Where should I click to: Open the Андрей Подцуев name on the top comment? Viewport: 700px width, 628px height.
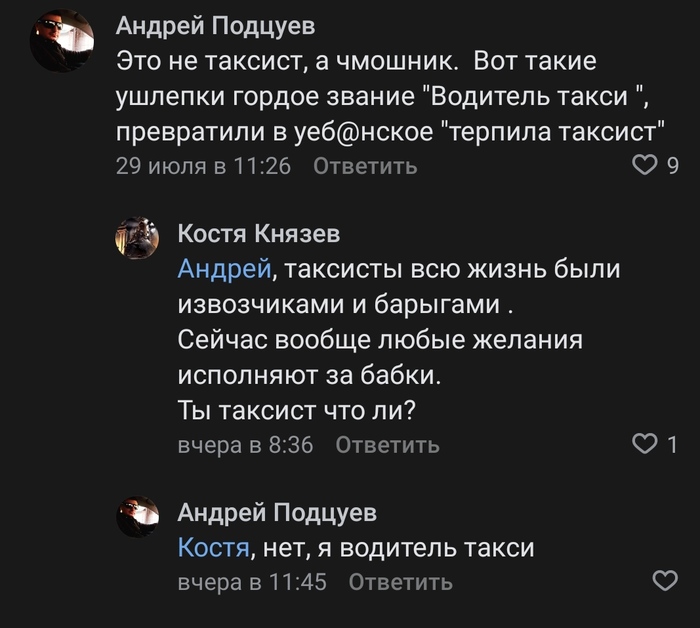215,25
